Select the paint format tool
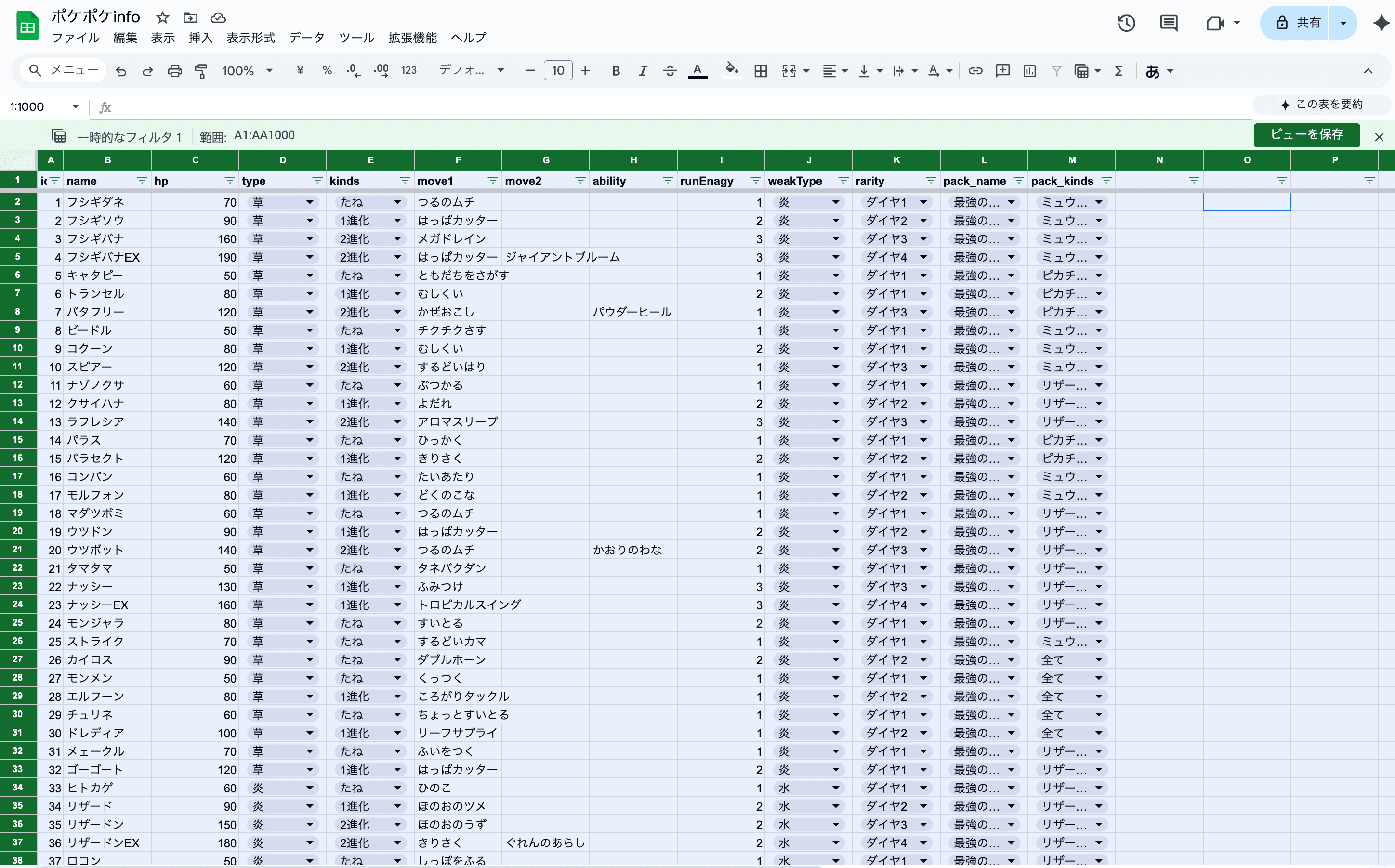The image size is (1395, 868). [201, 71]
